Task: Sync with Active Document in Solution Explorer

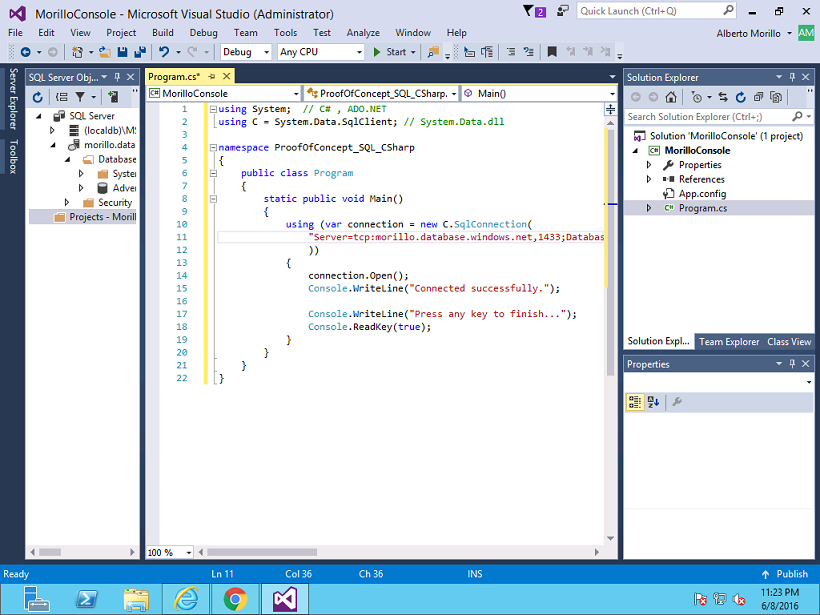Action: coord(723,97)
